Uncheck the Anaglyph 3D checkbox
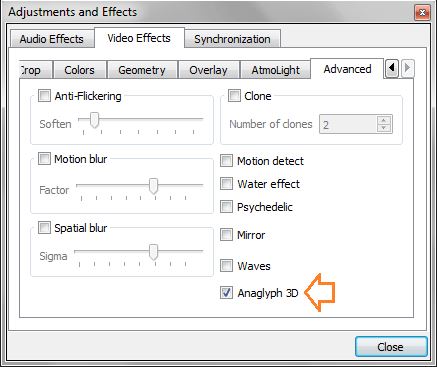This screenshot has height=367, width=437. [x=226, y=293]
